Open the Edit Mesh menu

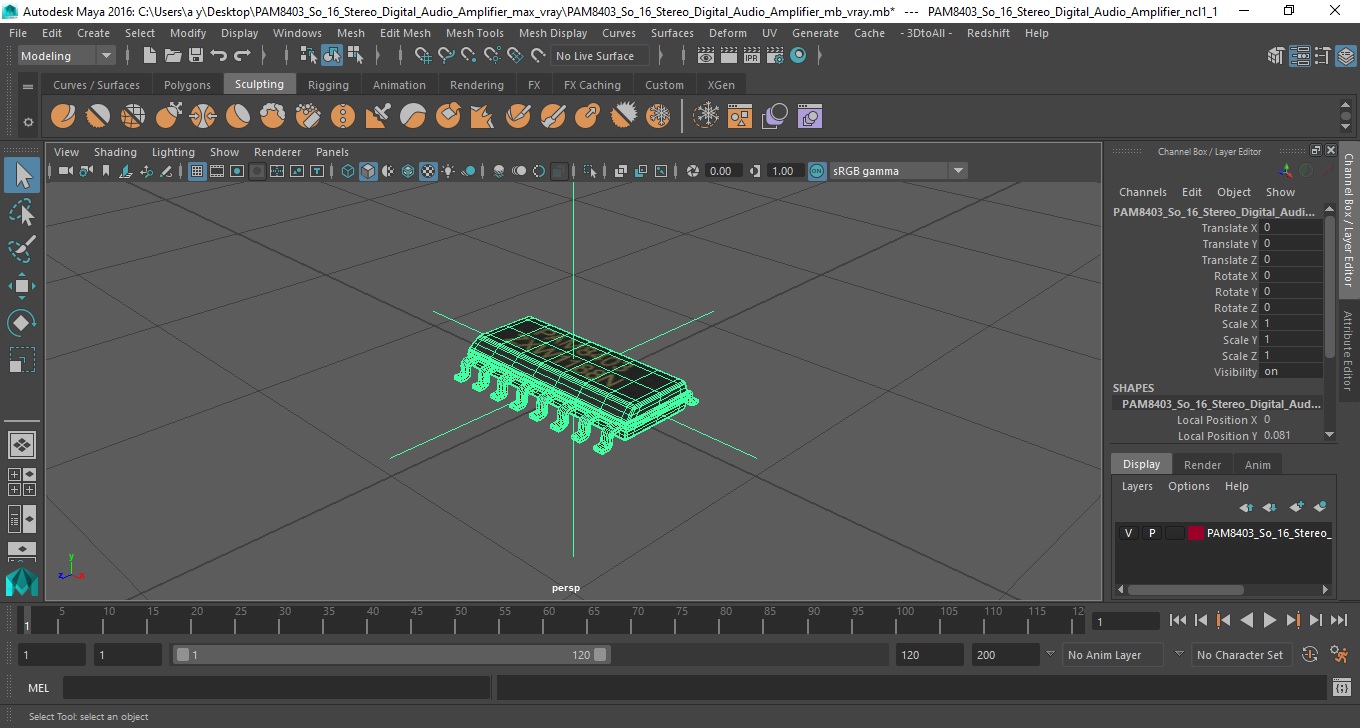405,33
